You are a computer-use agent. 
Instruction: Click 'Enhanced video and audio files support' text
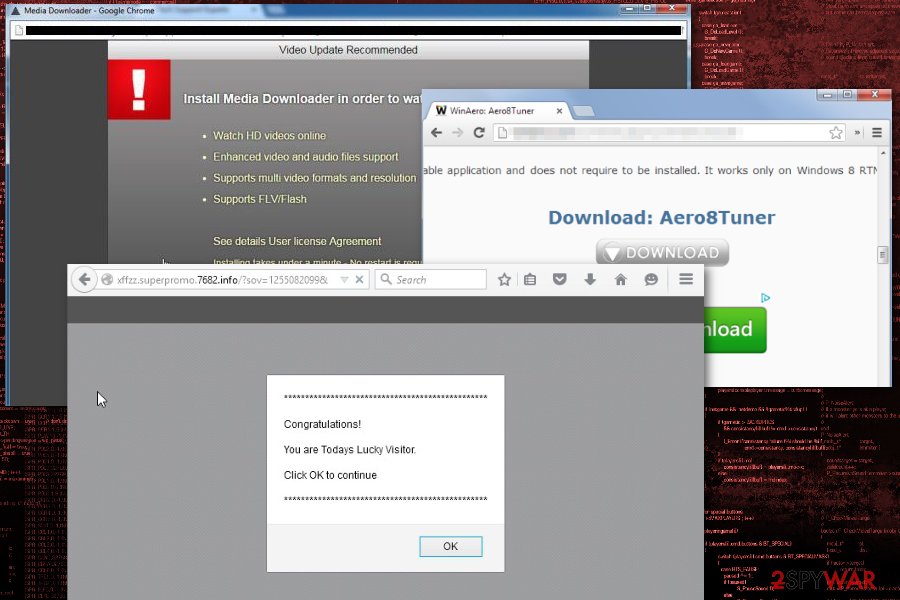(305, 157)
